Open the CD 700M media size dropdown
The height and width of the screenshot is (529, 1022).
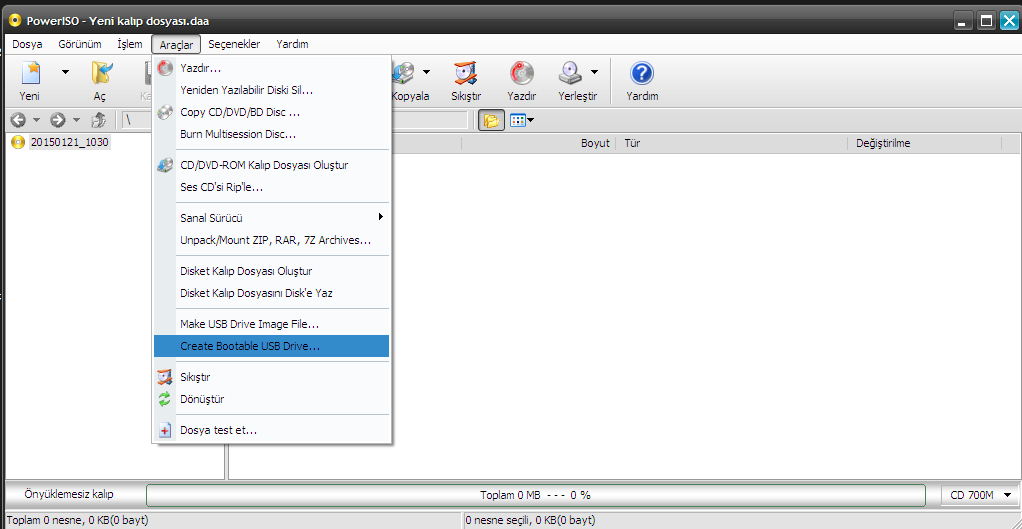click(x=980, y=495)
